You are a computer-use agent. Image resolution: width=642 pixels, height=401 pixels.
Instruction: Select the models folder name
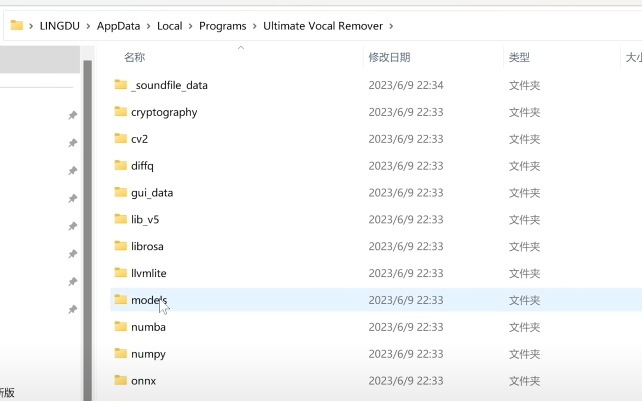pyautogui.click(x=149, y=300)
